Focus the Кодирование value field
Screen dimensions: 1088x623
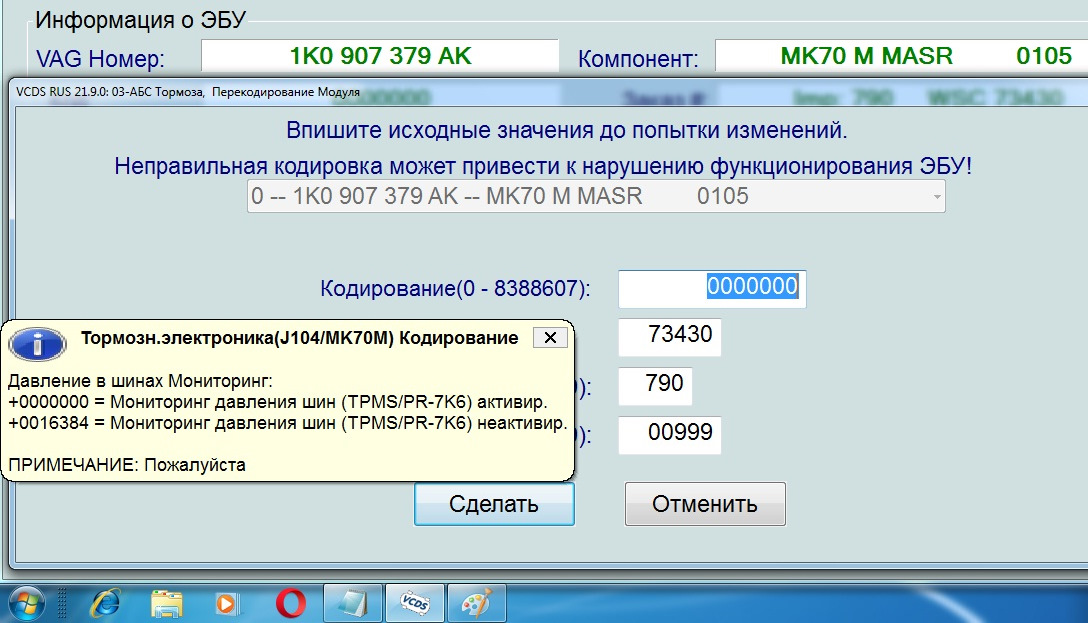(712, 289)
